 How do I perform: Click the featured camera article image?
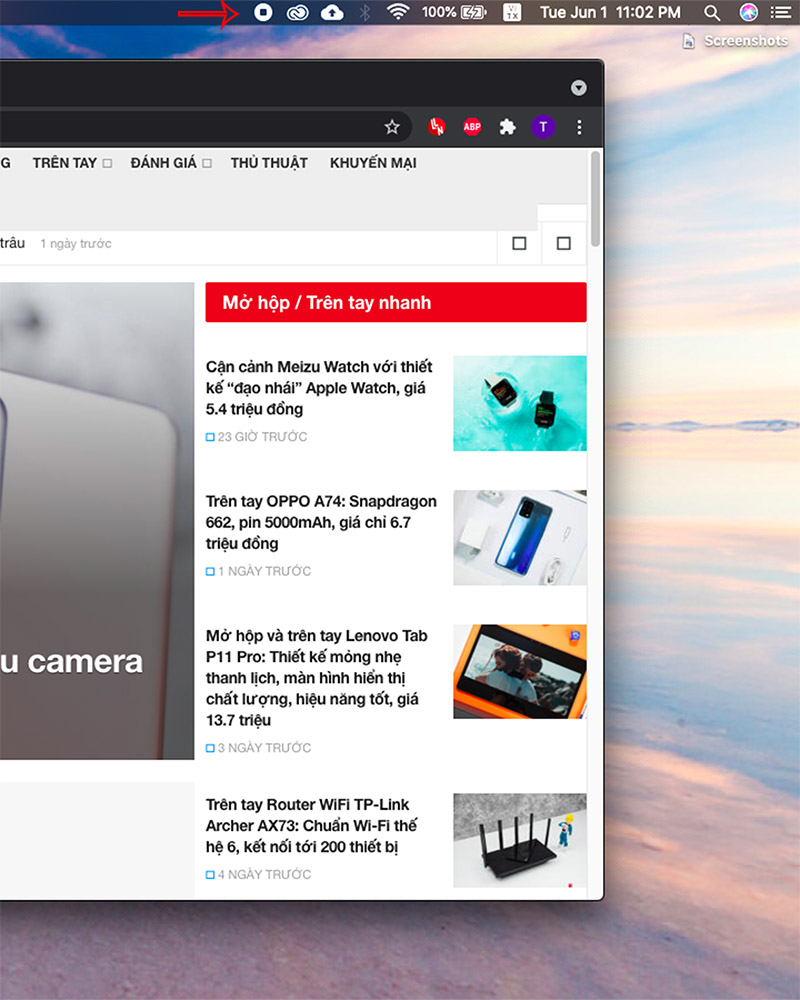tap(97, 521)
